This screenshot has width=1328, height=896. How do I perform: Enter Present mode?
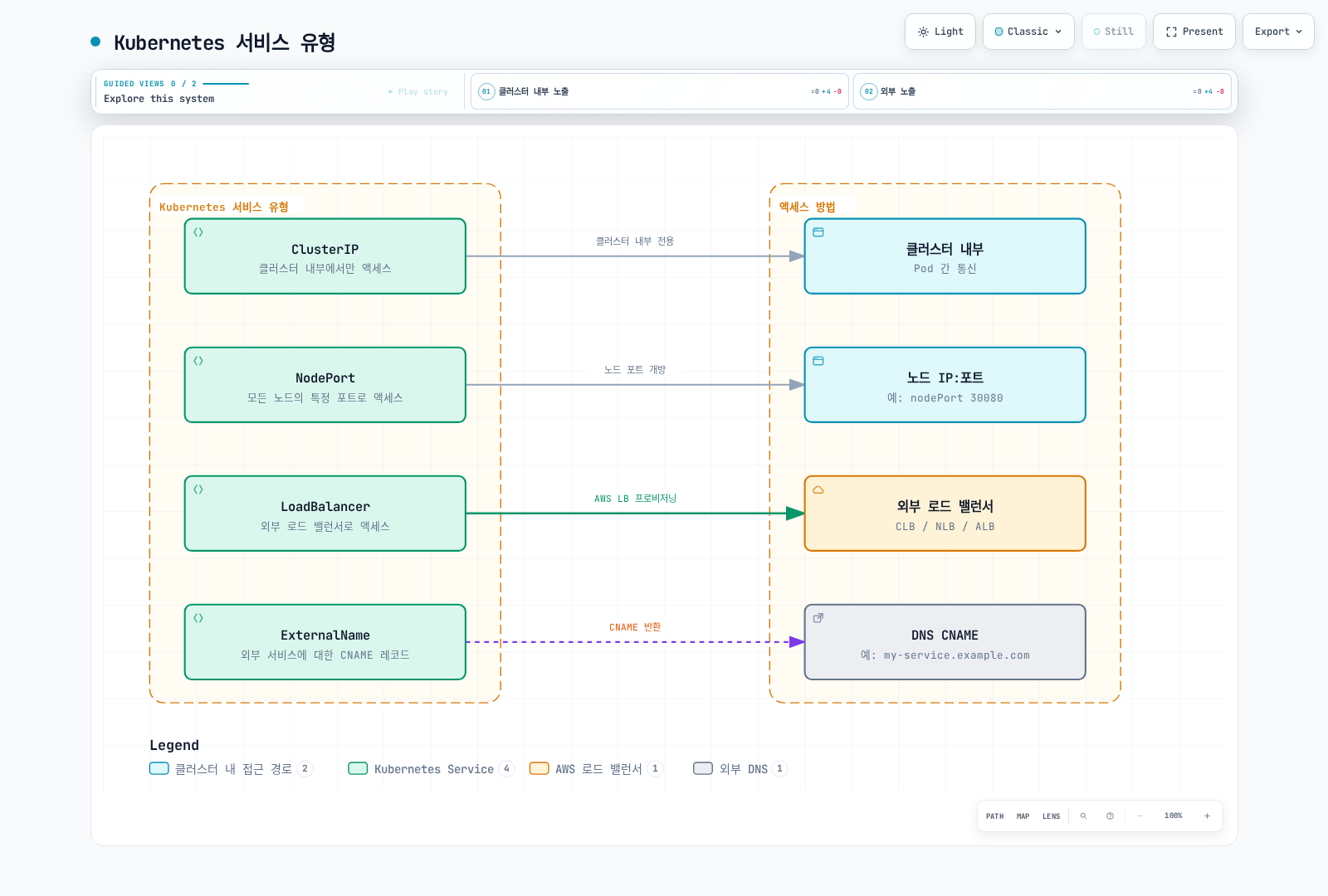click(x=1194, y=32)
